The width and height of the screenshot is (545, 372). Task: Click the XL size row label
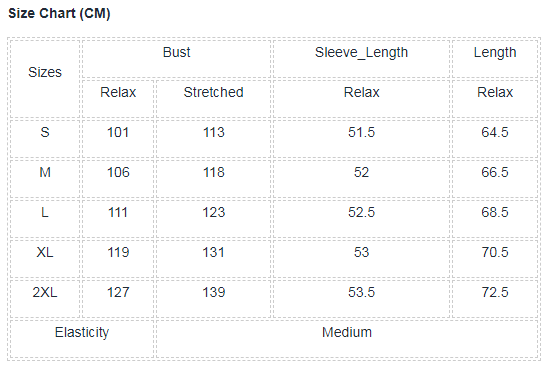[45, 252]
